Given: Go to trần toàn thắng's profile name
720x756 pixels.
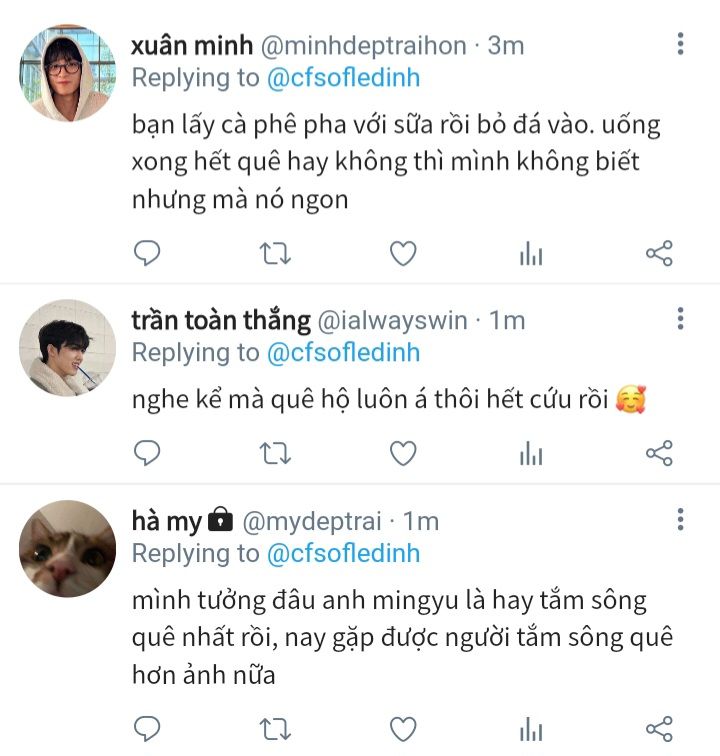Looking at the screenshot, I should pyautogui.click(x=221, y=320).
